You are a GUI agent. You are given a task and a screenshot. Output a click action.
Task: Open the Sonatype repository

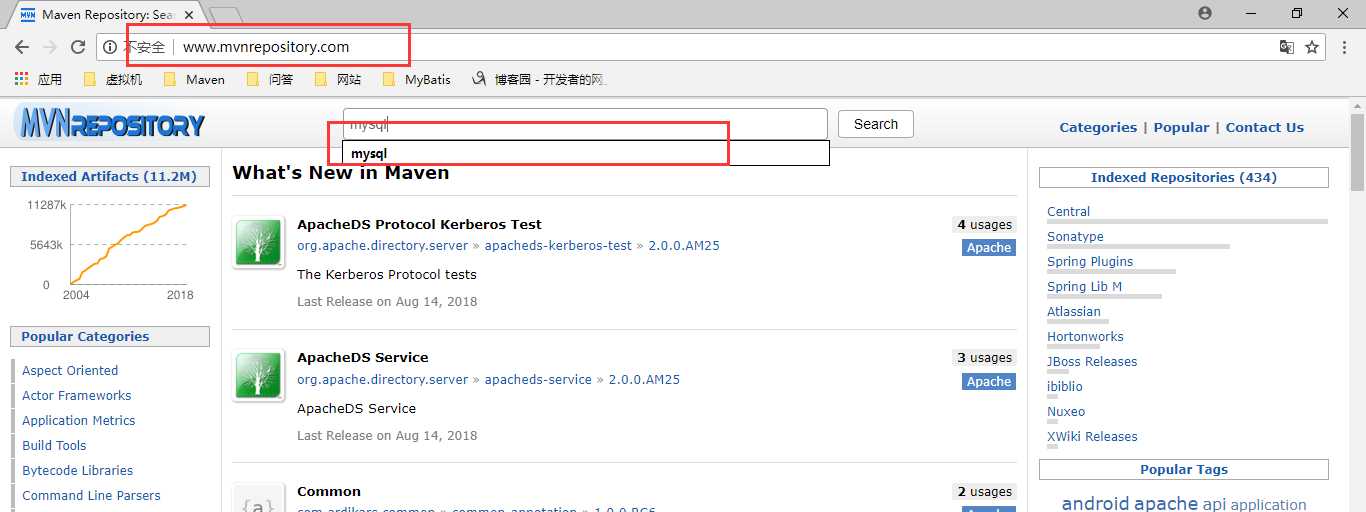(1075, 236)
